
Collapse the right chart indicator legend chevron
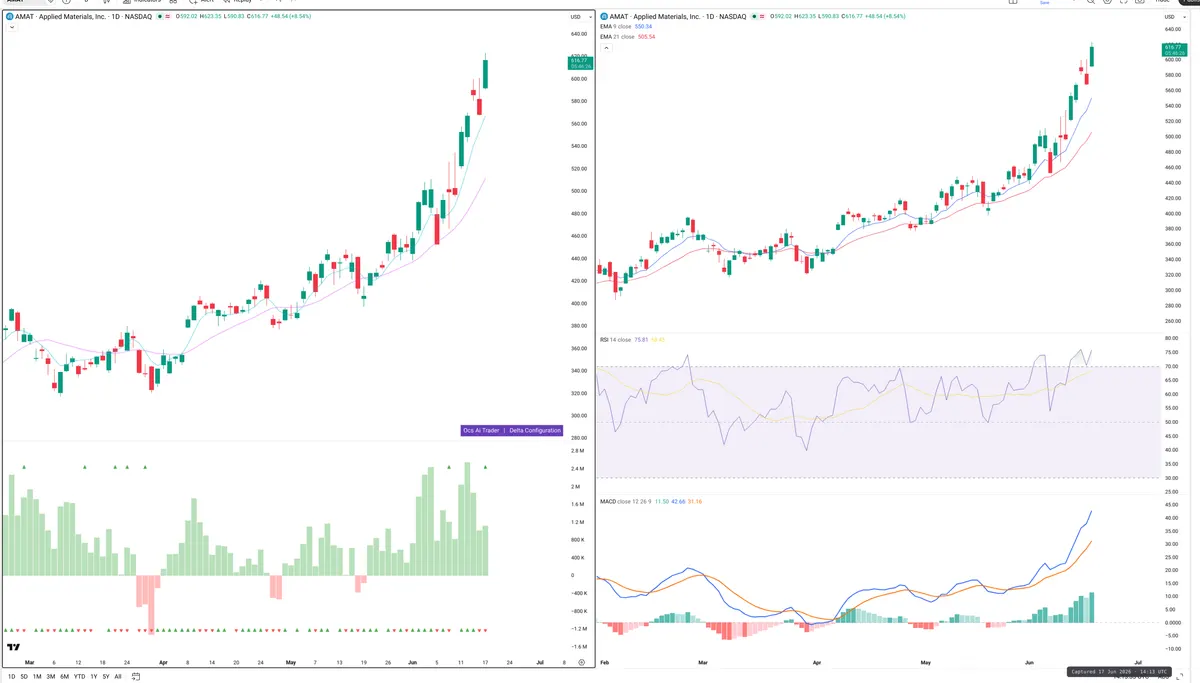tap(605, 47)
